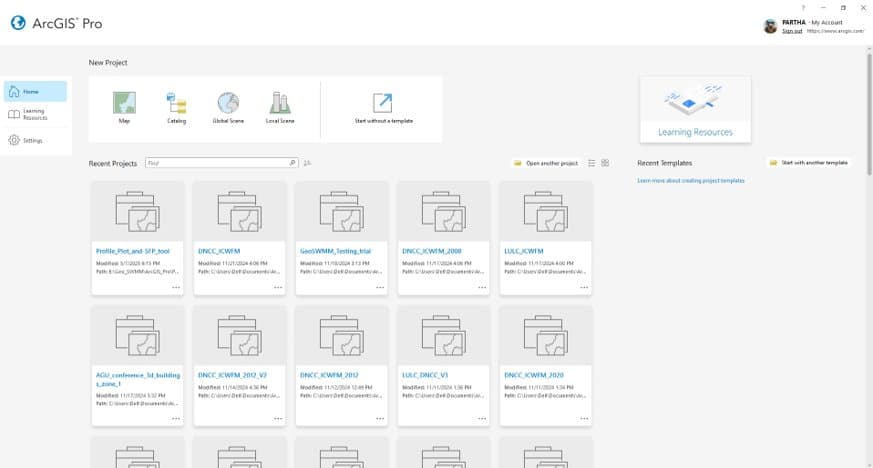This screenshot has height=468, width=873.
Task: Click Start with another template
Action: pyautogui.click(x=809, y=162)
